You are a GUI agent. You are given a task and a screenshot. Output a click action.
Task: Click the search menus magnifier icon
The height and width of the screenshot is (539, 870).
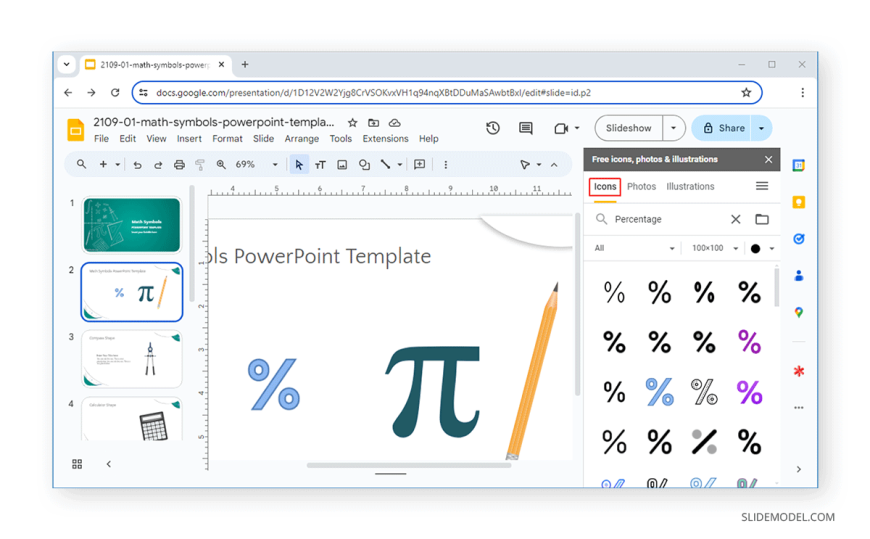coord(82,164)
